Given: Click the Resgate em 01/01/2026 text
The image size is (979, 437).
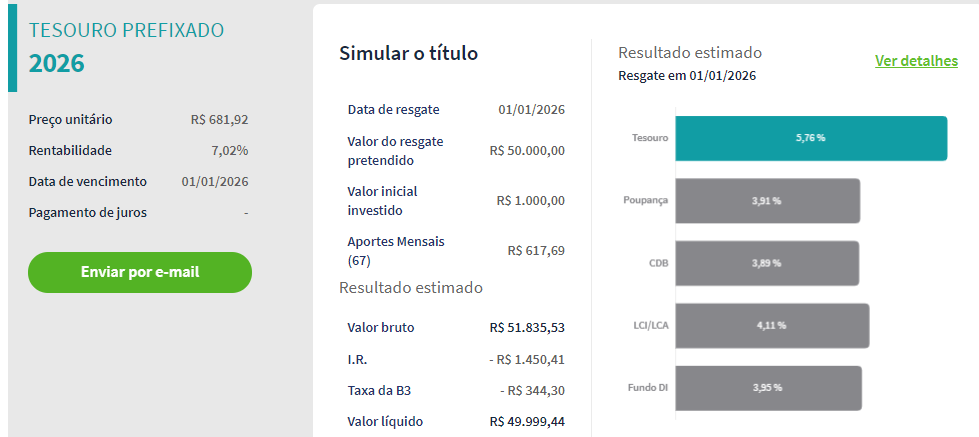Looking at the screenshot, I should pyautogui.click(x=686, y=76).
